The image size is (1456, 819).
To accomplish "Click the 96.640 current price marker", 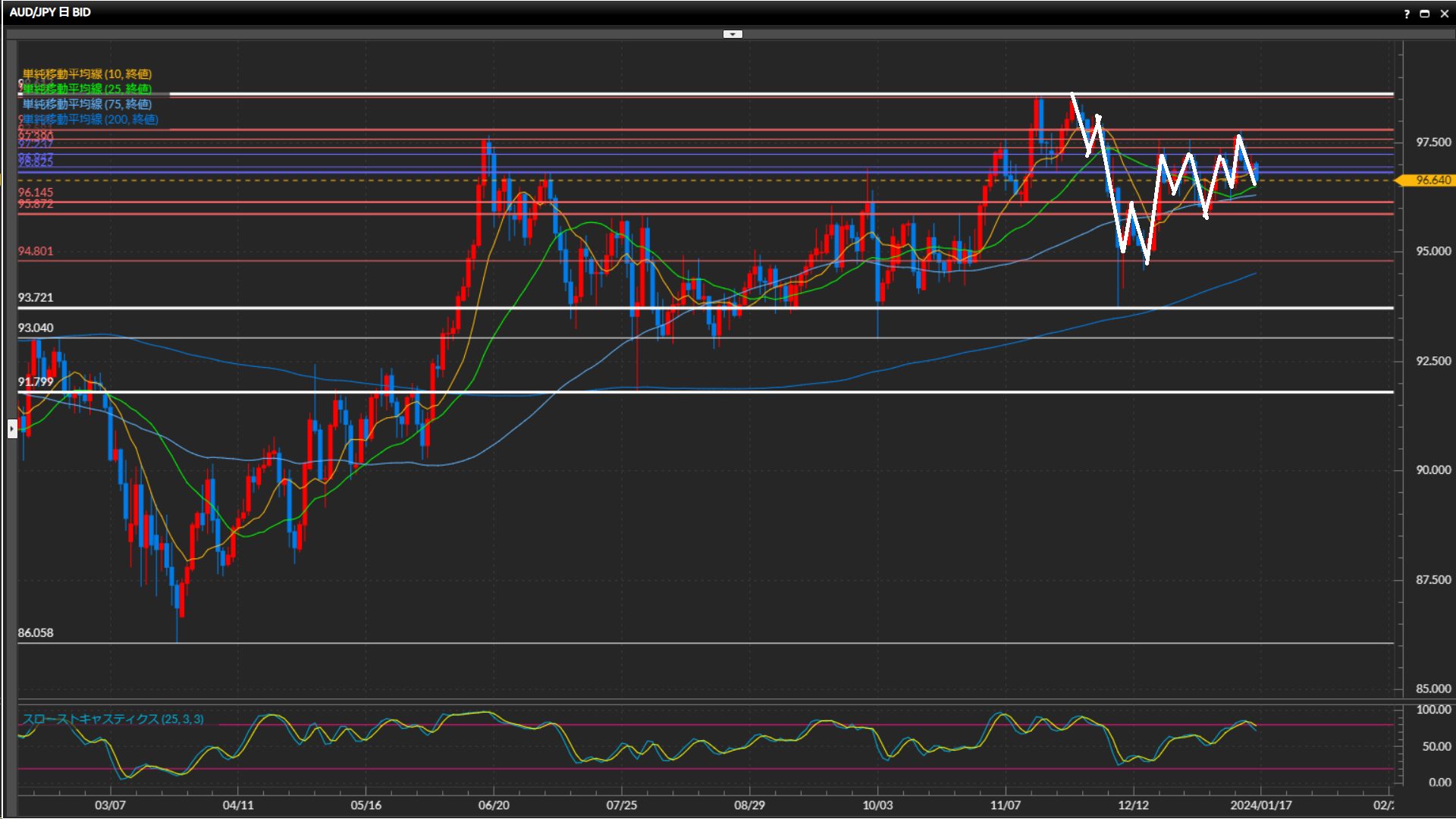I will coord(1432,180).
